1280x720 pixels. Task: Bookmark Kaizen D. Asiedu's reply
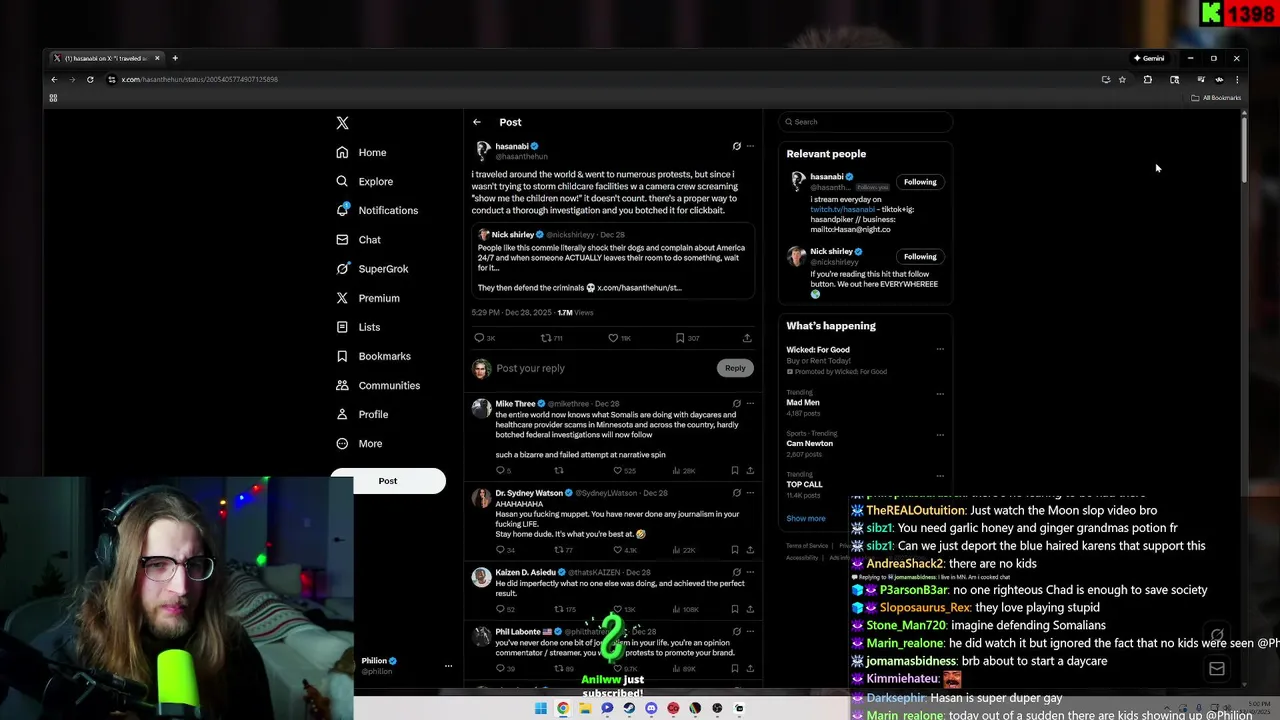point(734,609)
